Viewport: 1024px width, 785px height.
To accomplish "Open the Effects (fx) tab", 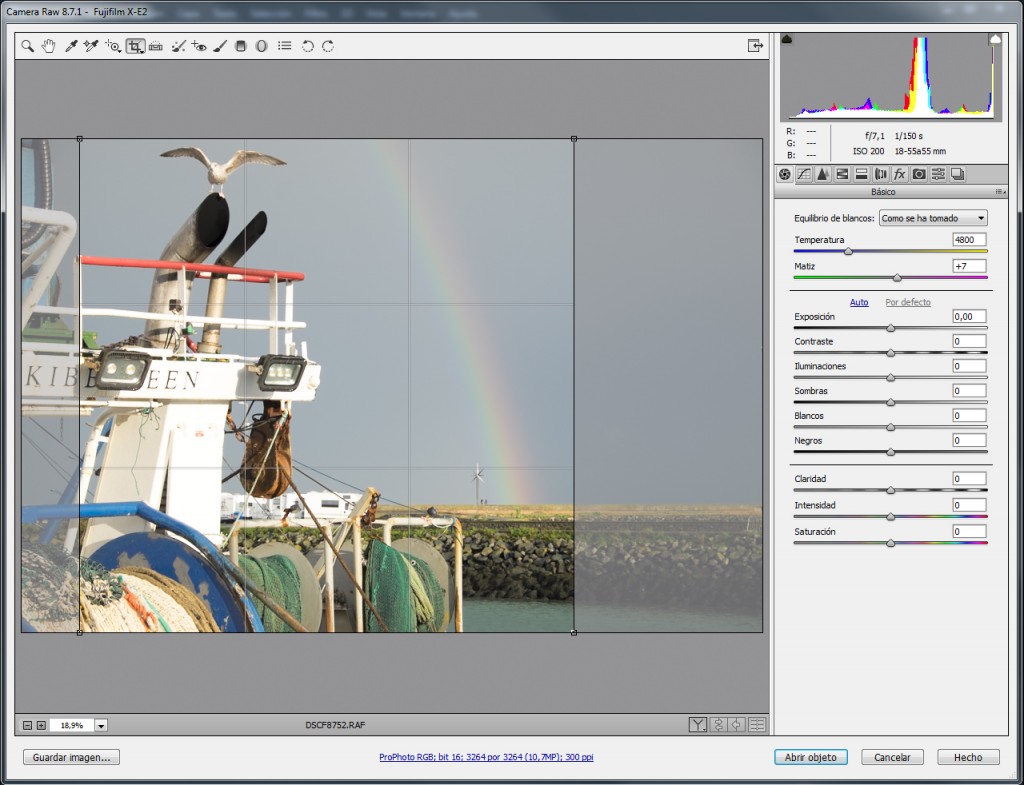I will point(900,174).
